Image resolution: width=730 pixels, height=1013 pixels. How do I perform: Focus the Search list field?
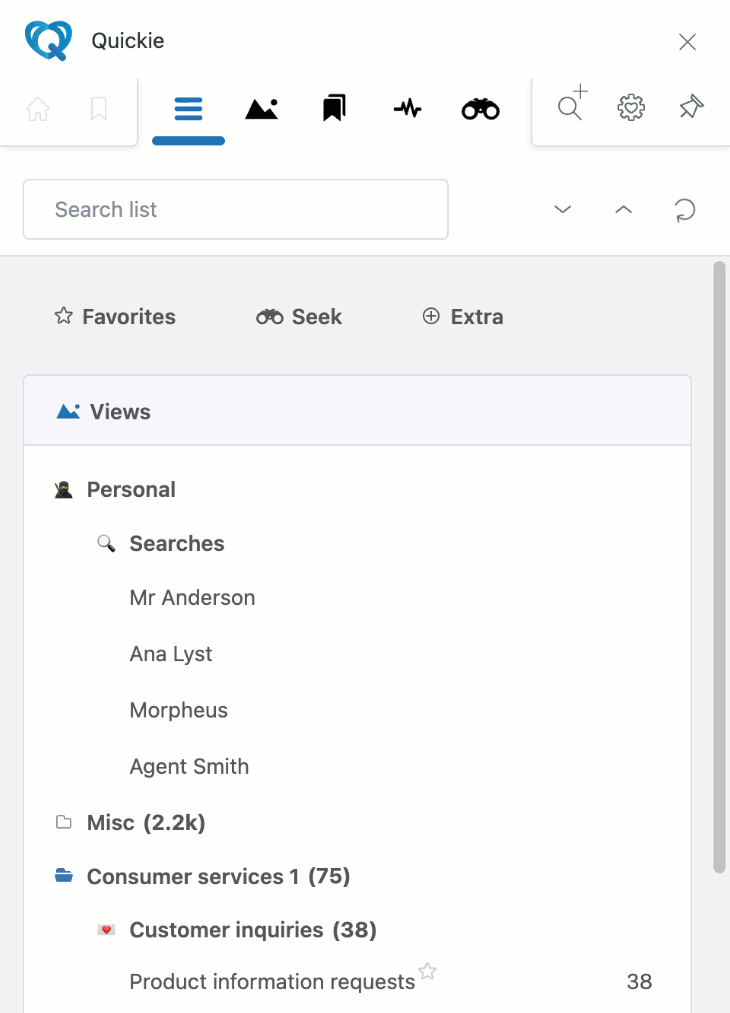(236, 209)
